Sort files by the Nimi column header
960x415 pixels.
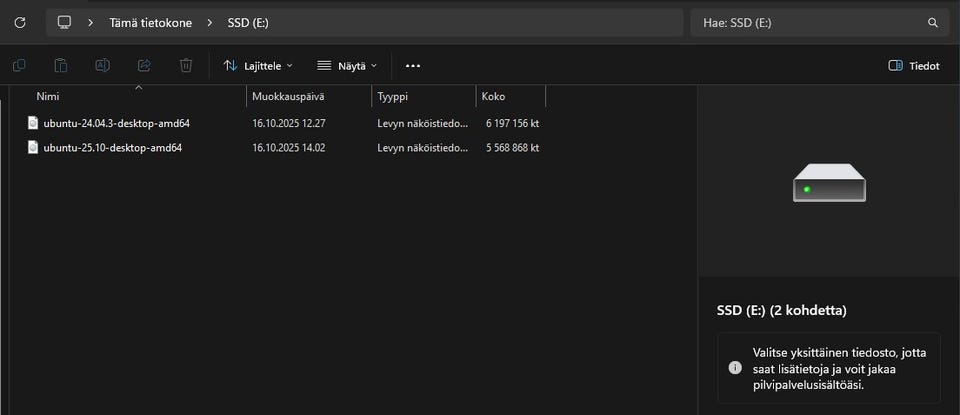pos(48,97)
